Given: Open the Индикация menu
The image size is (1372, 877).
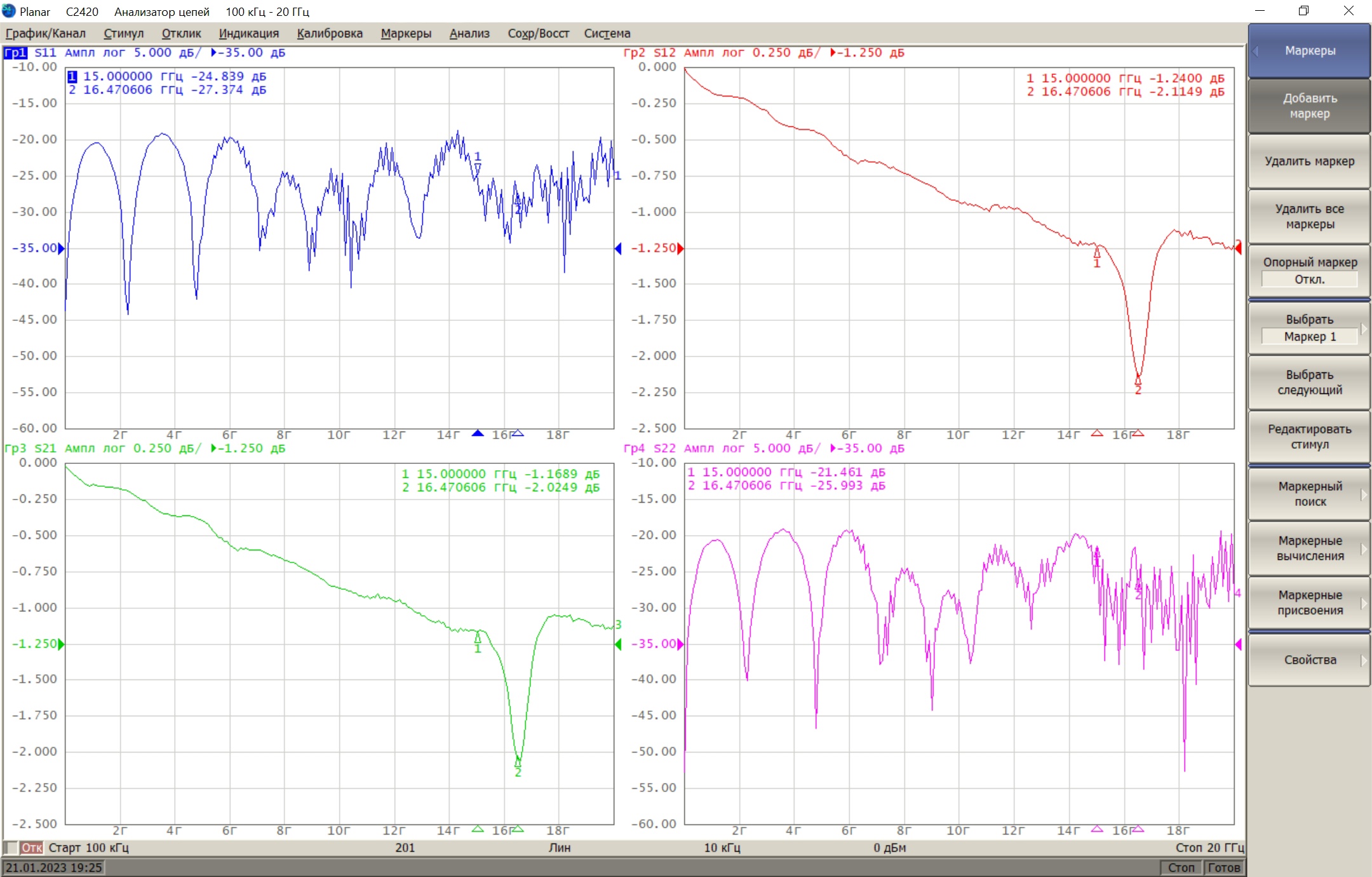Looking at the screenshot, I should (249, 34).
